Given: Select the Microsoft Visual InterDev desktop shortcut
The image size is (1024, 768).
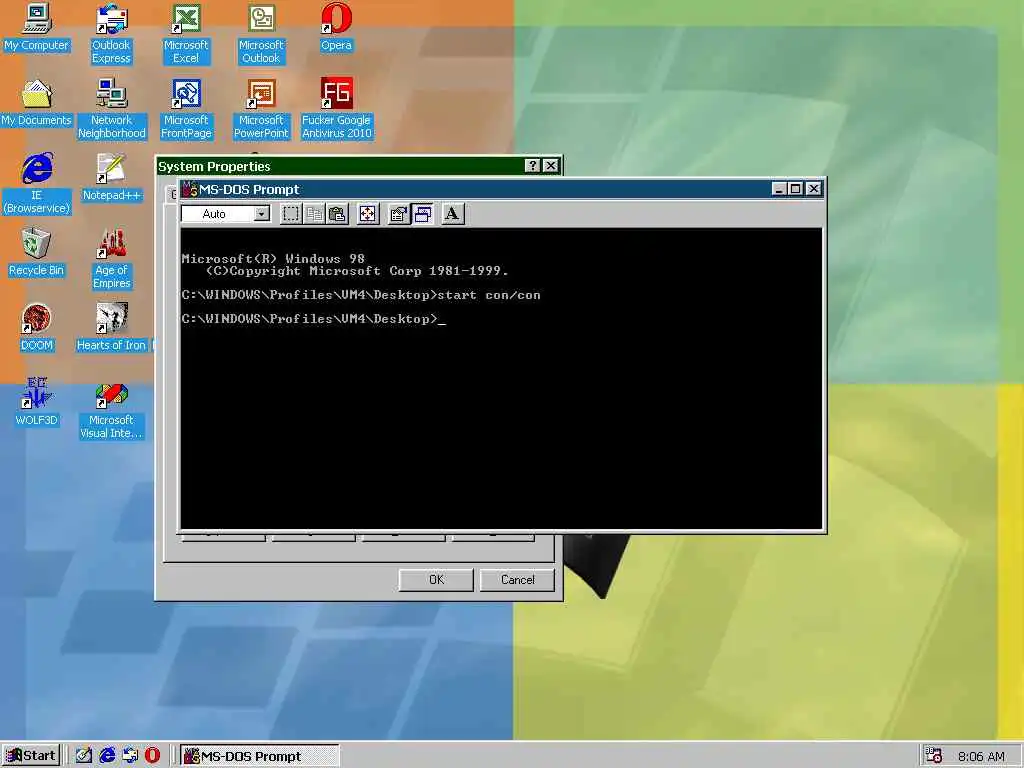Looking at the screenshot, I should [x=112, y=409].
